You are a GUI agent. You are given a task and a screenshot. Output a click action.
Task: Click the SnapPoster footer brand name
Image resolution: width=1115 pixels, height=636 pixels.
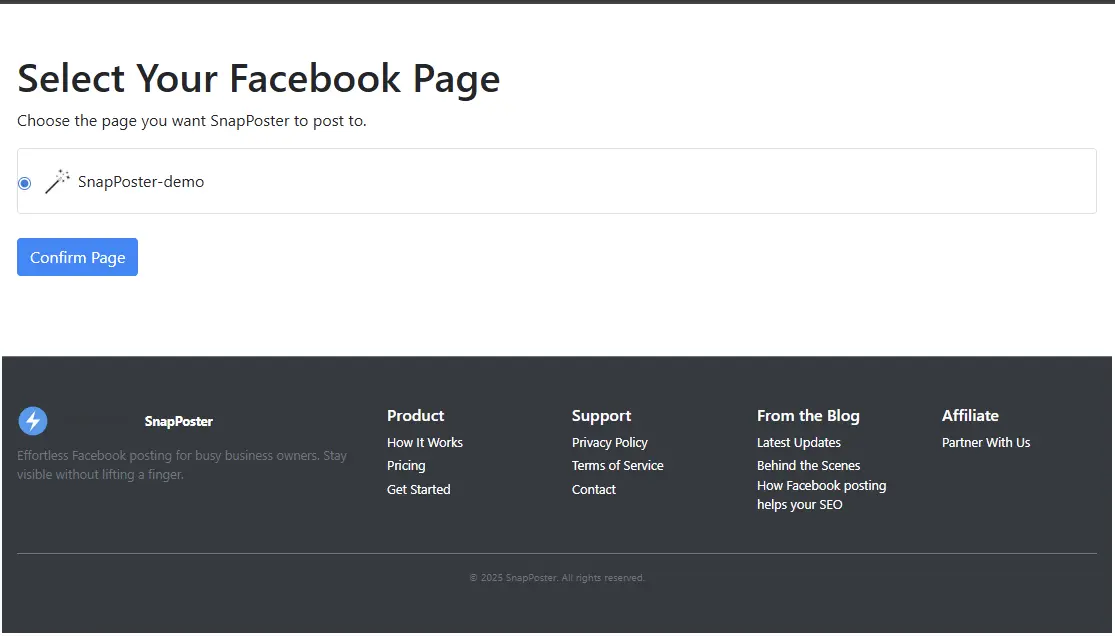178,421
